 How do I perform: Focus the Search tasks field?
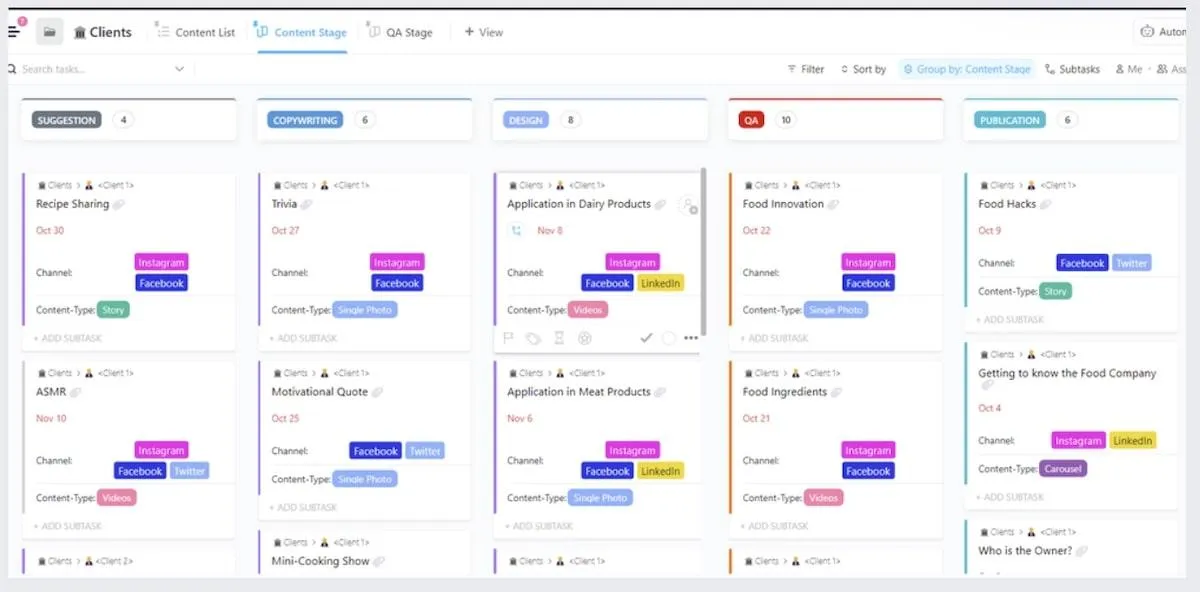[x=90, y=69]
